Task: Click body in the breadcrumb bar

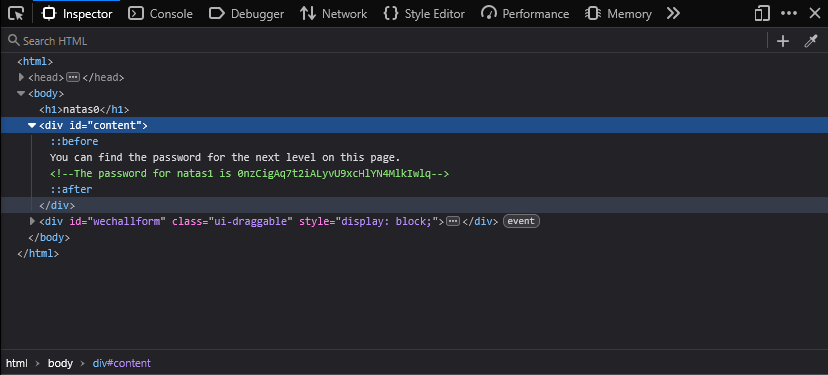Action: click(x=60, y=363)
